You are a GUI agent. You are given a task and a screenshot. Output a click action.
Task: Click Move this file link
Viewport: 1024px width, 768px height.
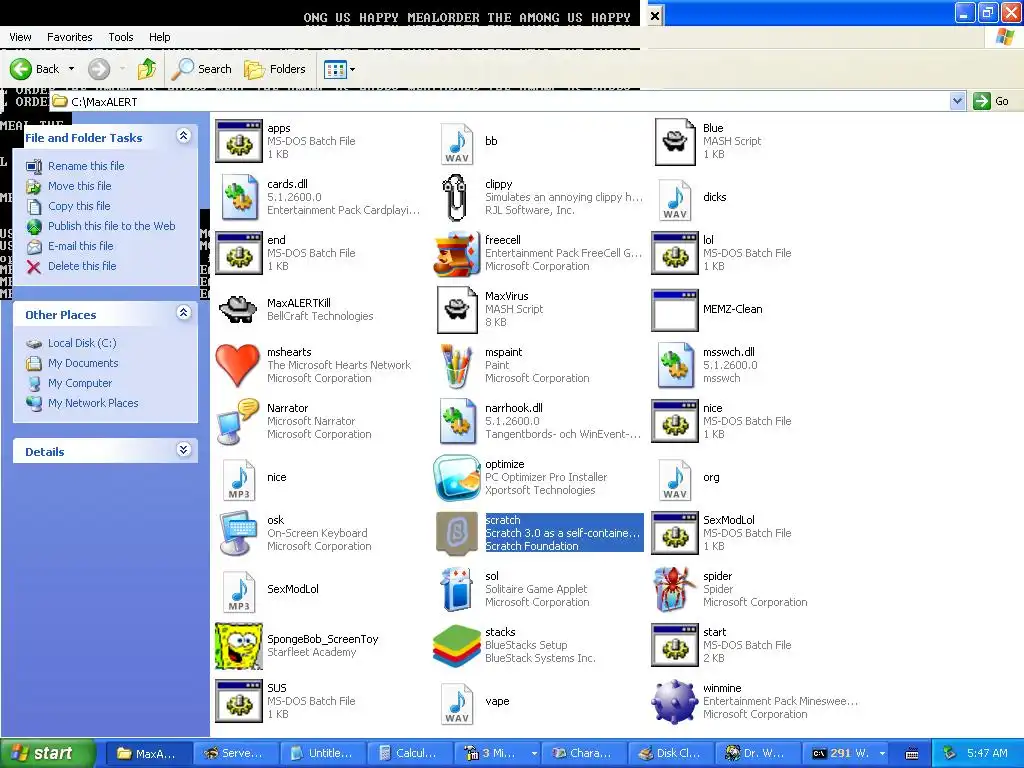point(80,186)
